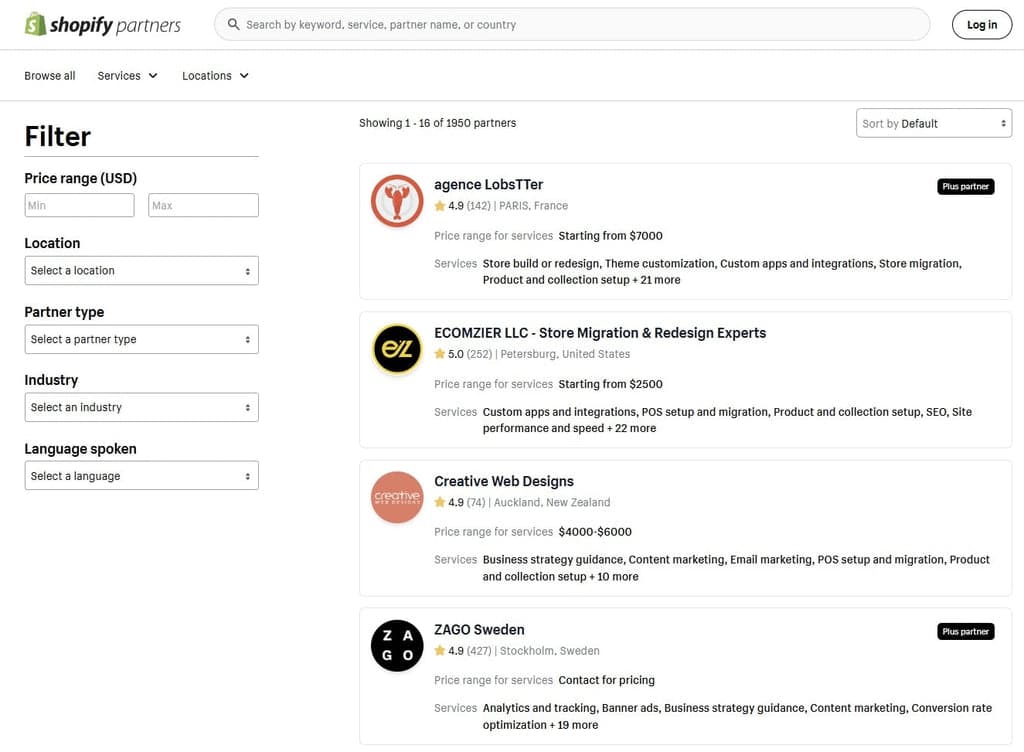The image size is (1024, 752).
Task: Click the '+ 21 more' services text
Action: (656, 279)
